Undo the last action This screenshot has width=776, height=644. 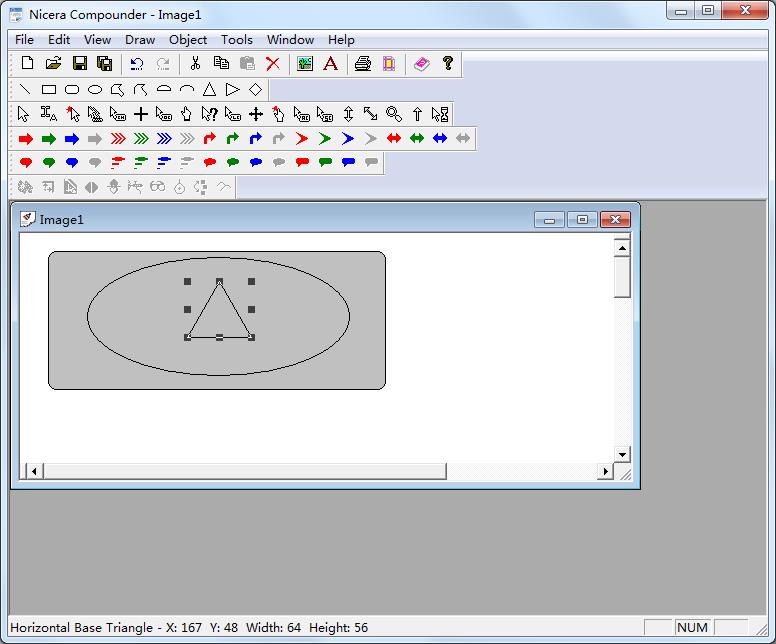pyautogui.click(x=137, y=63)
